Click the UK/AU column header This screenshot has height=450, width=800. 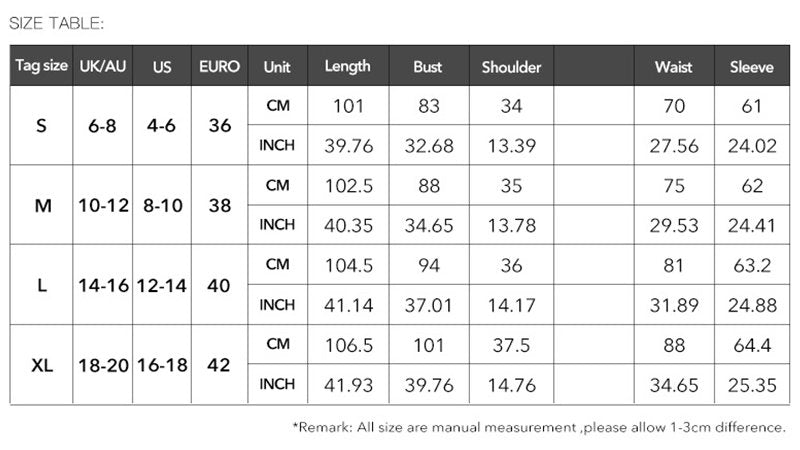(x=103, y=67)
